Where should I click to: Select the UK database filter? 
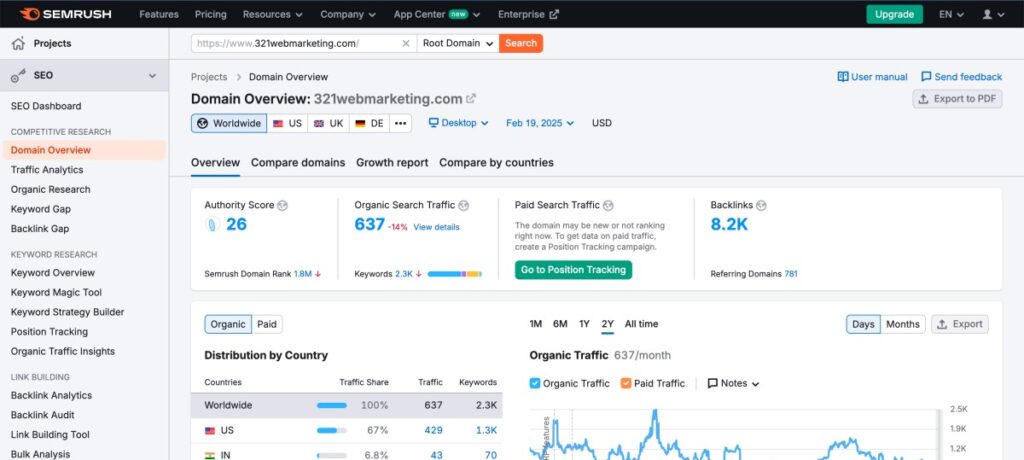pos(328,123)
